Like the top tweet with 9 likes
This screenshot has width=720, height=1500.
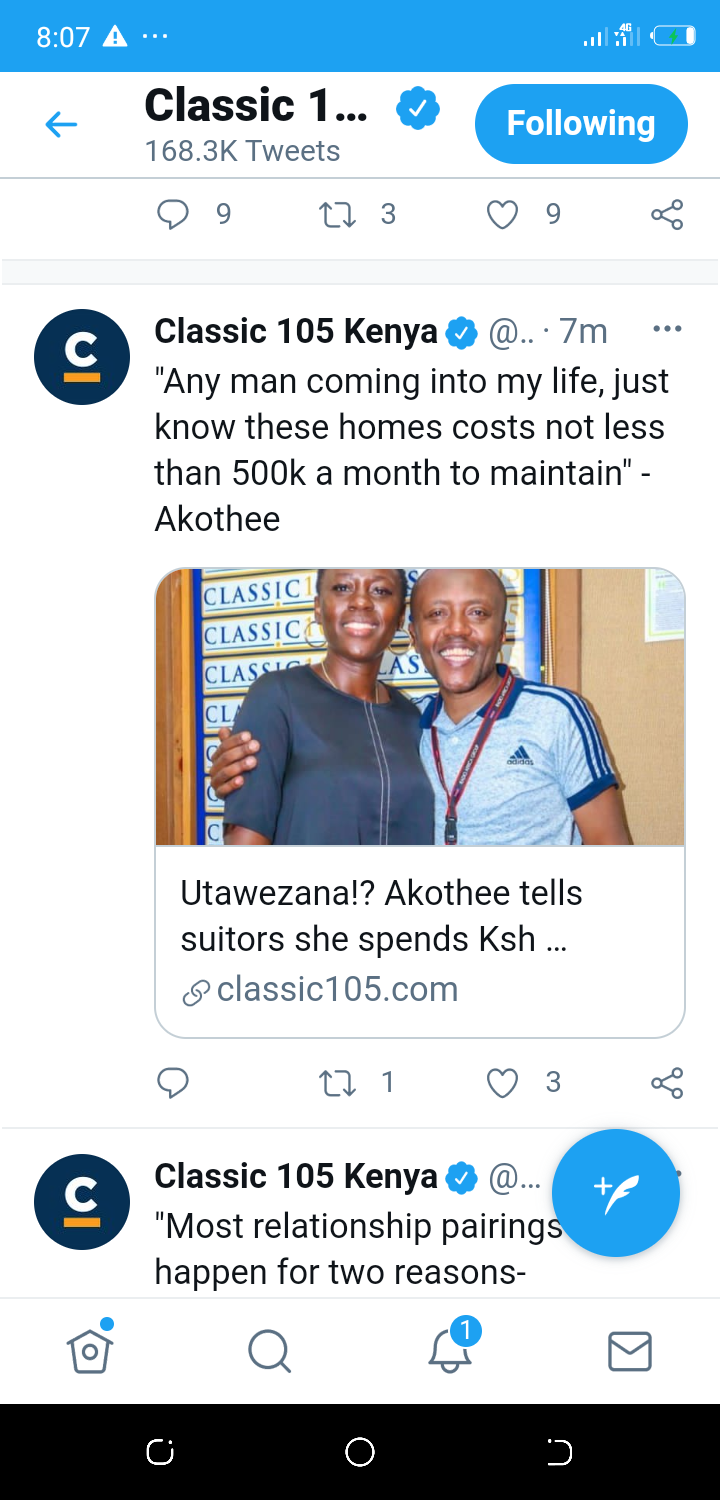point(502,214)
